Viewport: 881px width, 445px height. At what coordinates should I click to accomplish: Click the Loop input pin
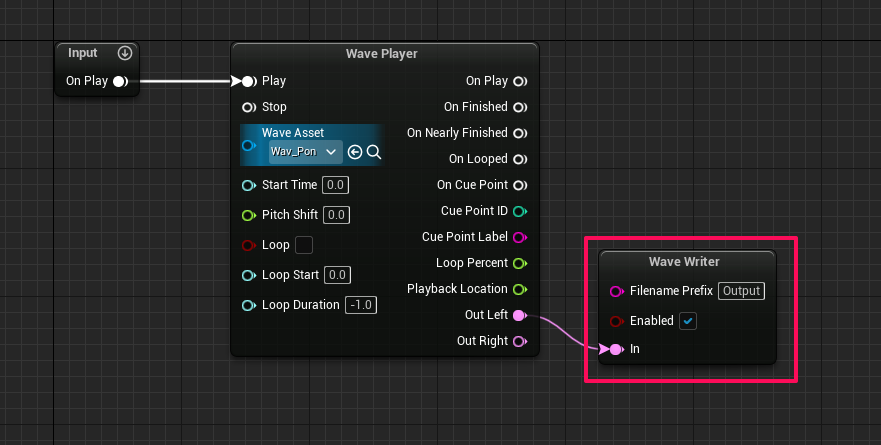(x=249, y=245)
